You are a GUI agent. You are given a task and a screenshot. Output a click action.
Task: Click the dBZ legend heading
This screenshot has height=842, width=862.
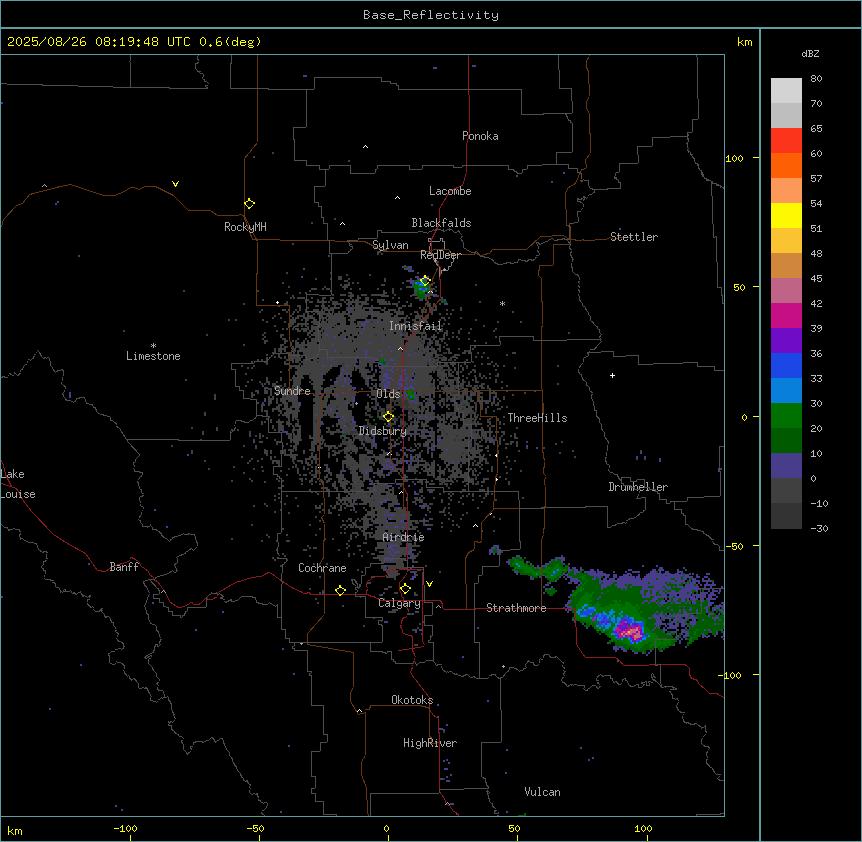point(810,53)
